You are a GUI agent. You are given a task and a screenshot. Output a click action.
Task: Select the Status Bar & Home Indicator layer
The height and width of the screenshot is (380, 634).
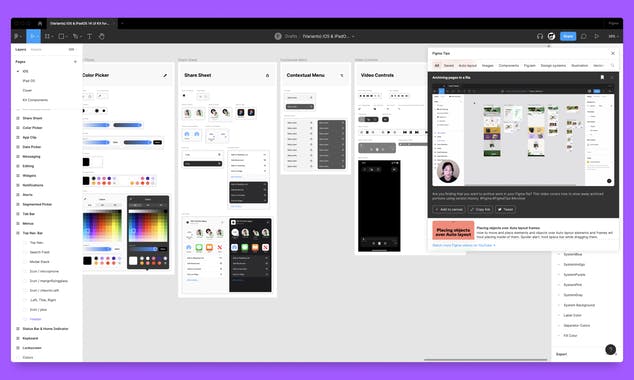coord(45,329)
